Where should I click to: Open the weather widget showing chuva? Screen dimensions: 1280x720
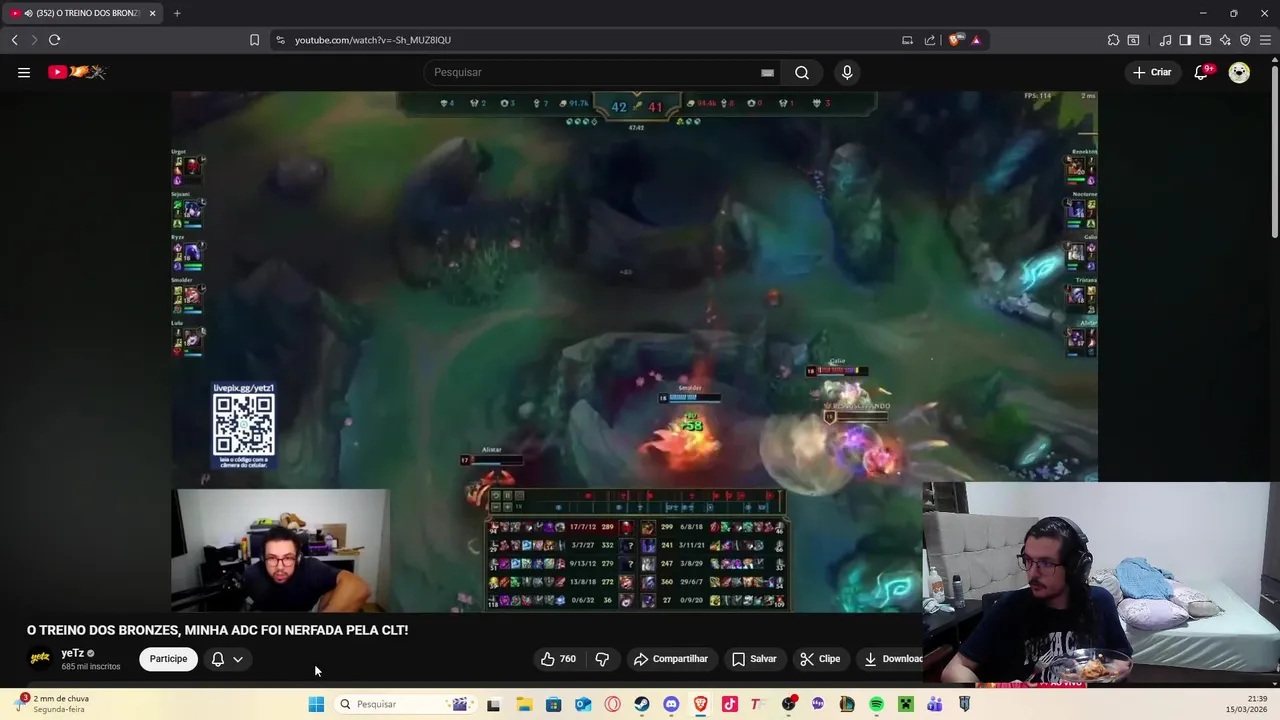pos(52,704)
